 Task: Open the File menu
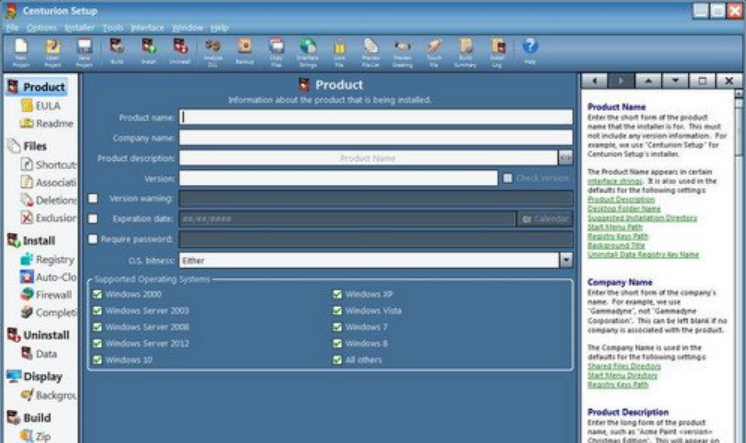click(x=12, y=28)
